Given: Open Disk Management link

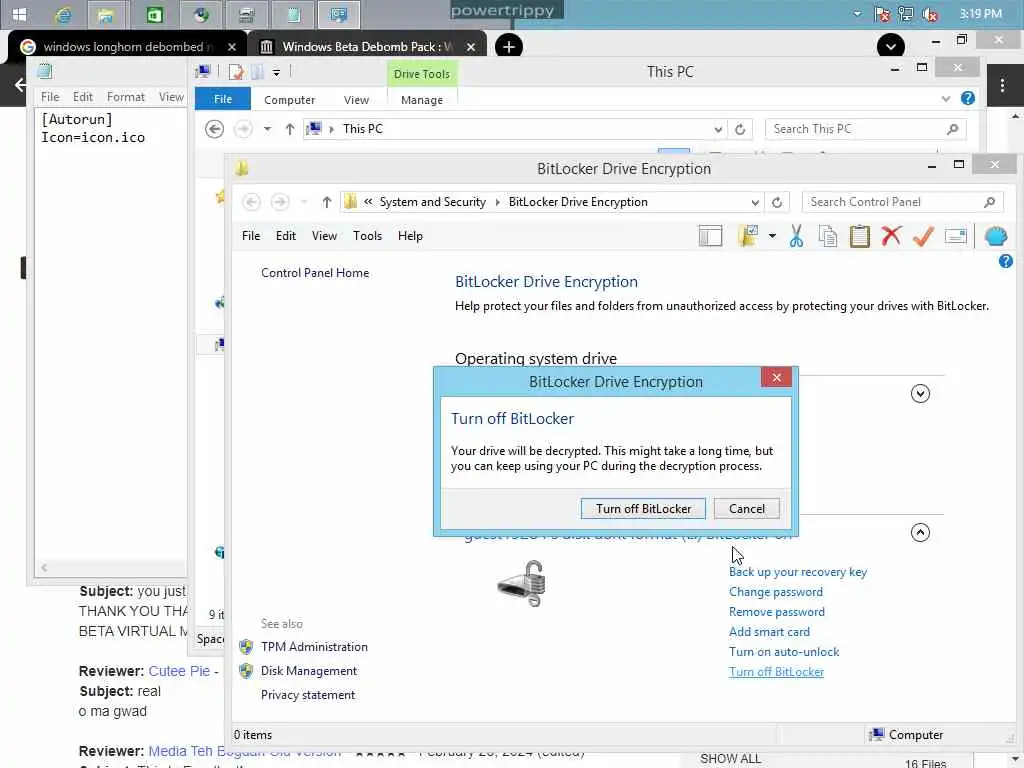Looking at the screenshot, I should pyautogui.click(x=308, y=671).
